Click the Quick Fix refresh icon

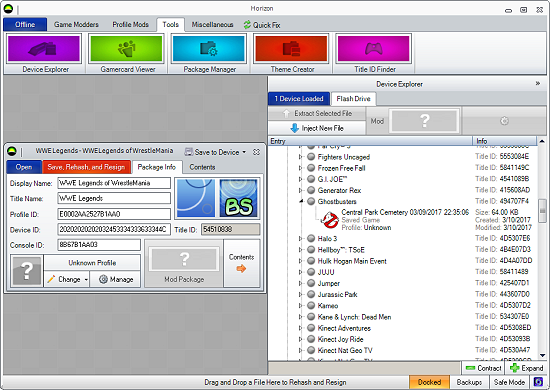(247, 25)
